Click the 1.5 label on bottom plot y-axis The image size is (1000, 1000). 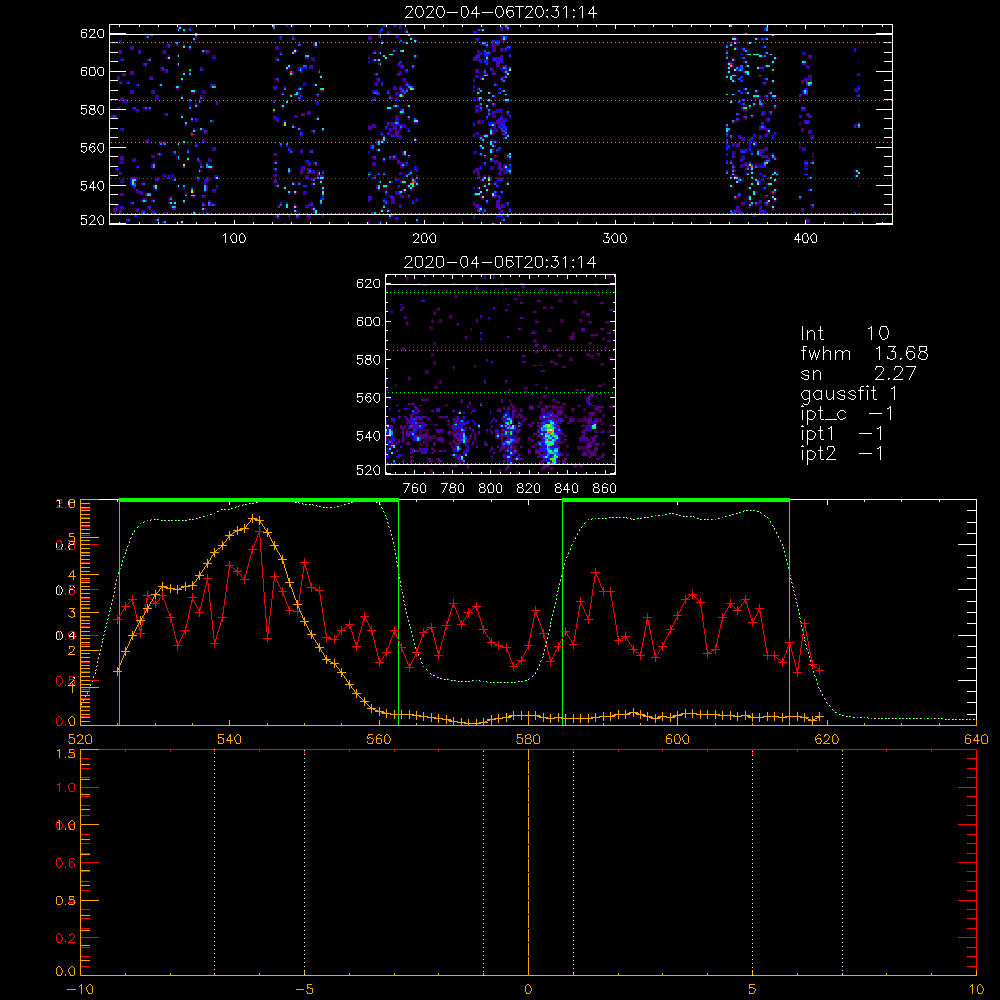pyautogui.click(x=67, y=754)
